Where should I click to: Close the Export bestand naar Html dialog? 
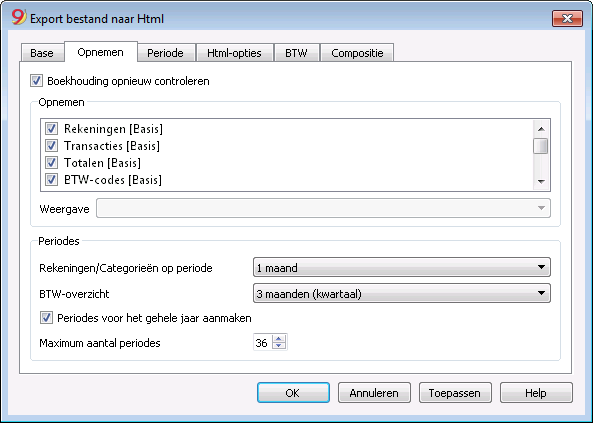coord(567,18)
